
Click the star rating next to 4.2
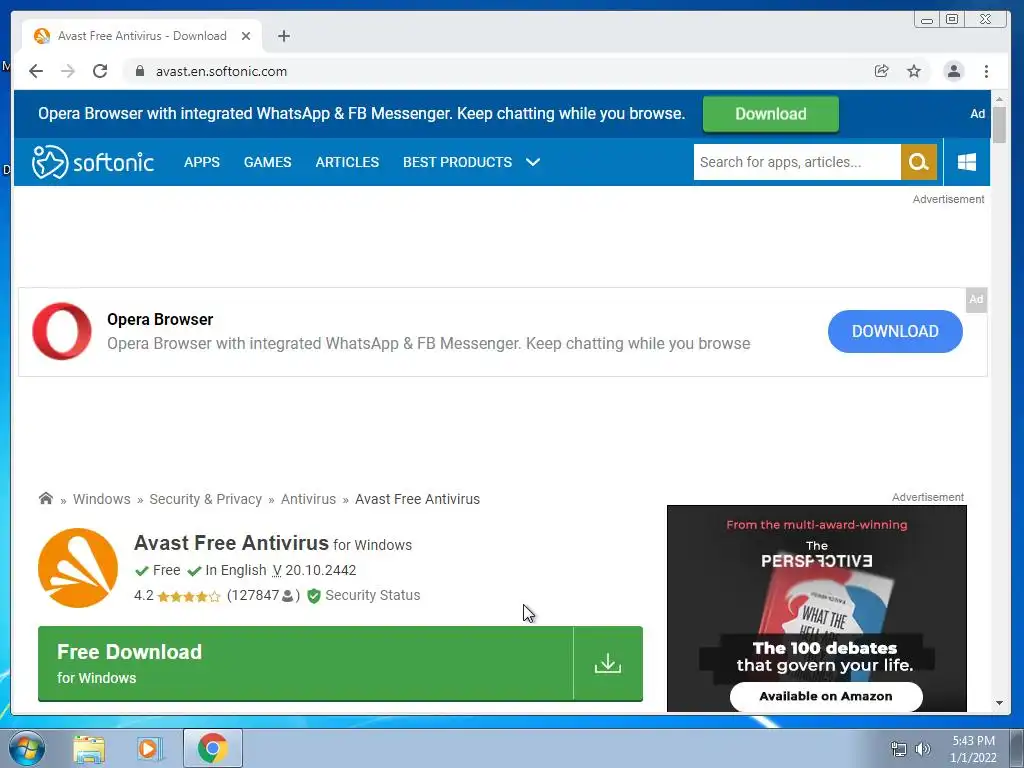189,596
